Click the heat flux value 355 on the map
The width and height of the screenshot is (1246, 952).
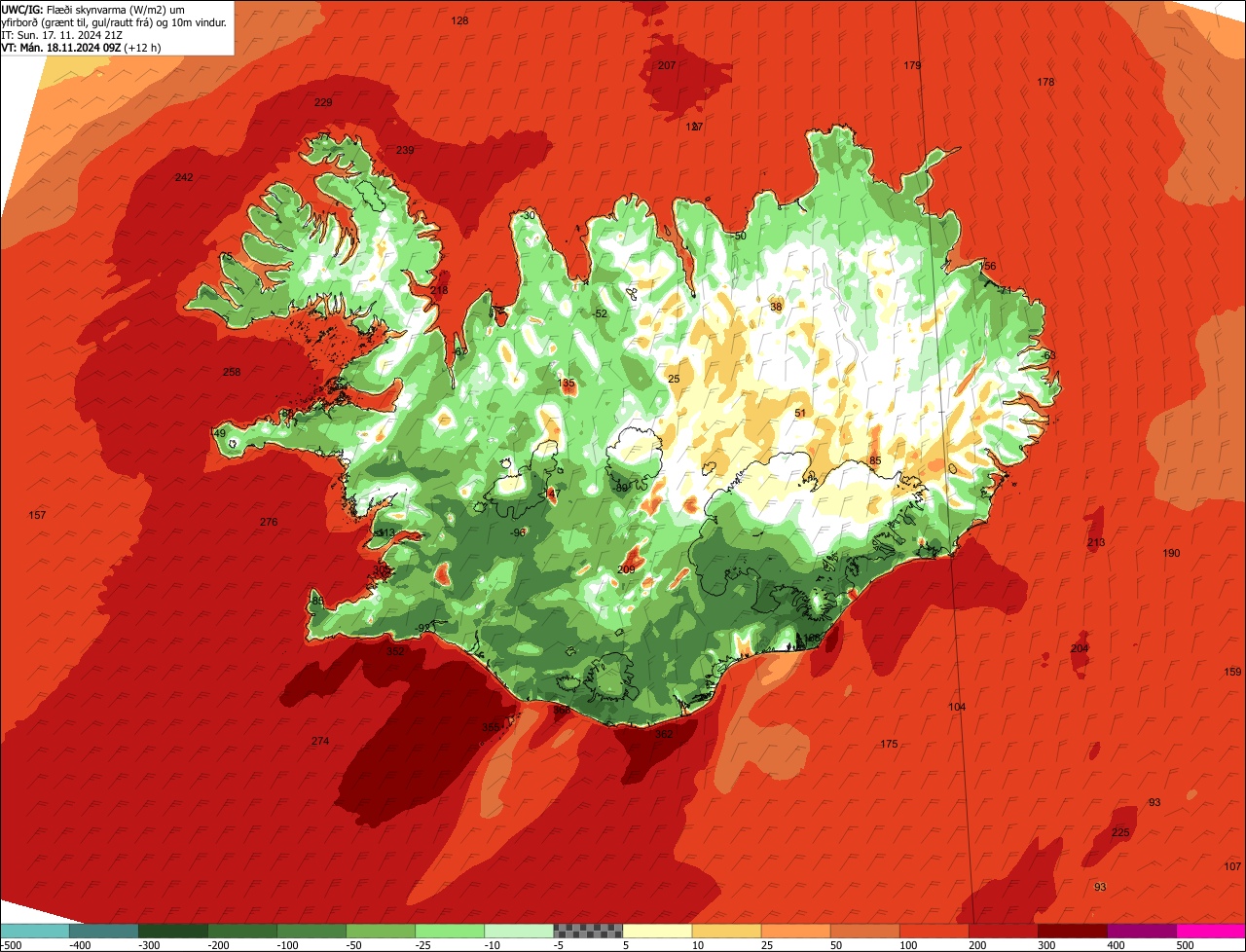[491, 727]
